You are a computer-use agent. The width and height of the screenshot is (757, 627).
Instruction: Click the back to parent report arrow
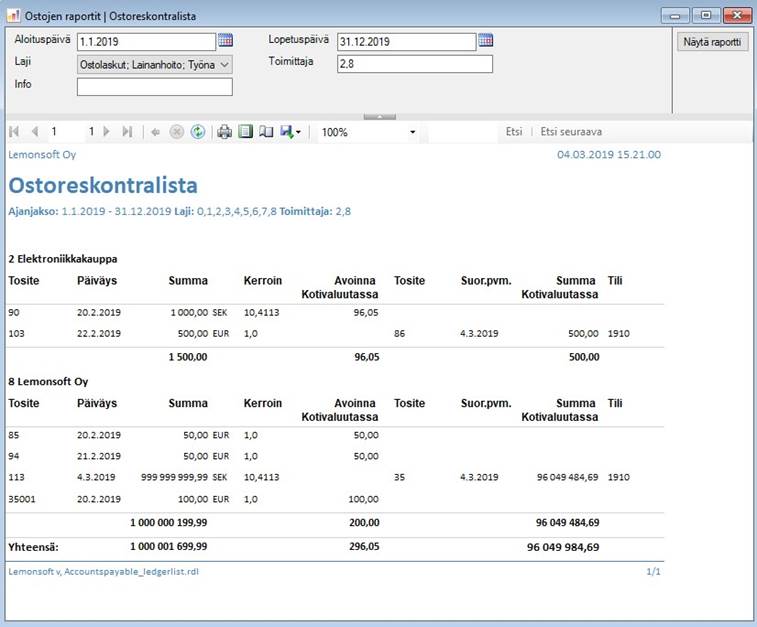coord(155,132)
